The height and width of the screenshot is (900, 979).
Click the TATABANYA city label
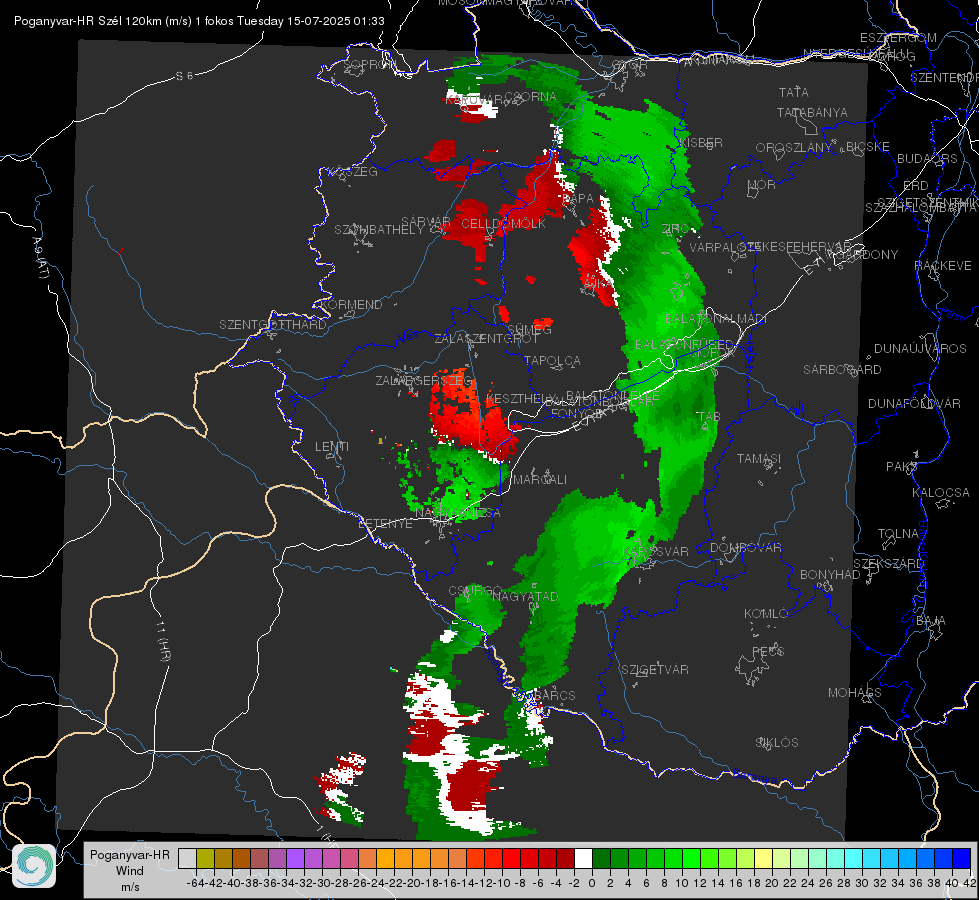tap(812, 112)
